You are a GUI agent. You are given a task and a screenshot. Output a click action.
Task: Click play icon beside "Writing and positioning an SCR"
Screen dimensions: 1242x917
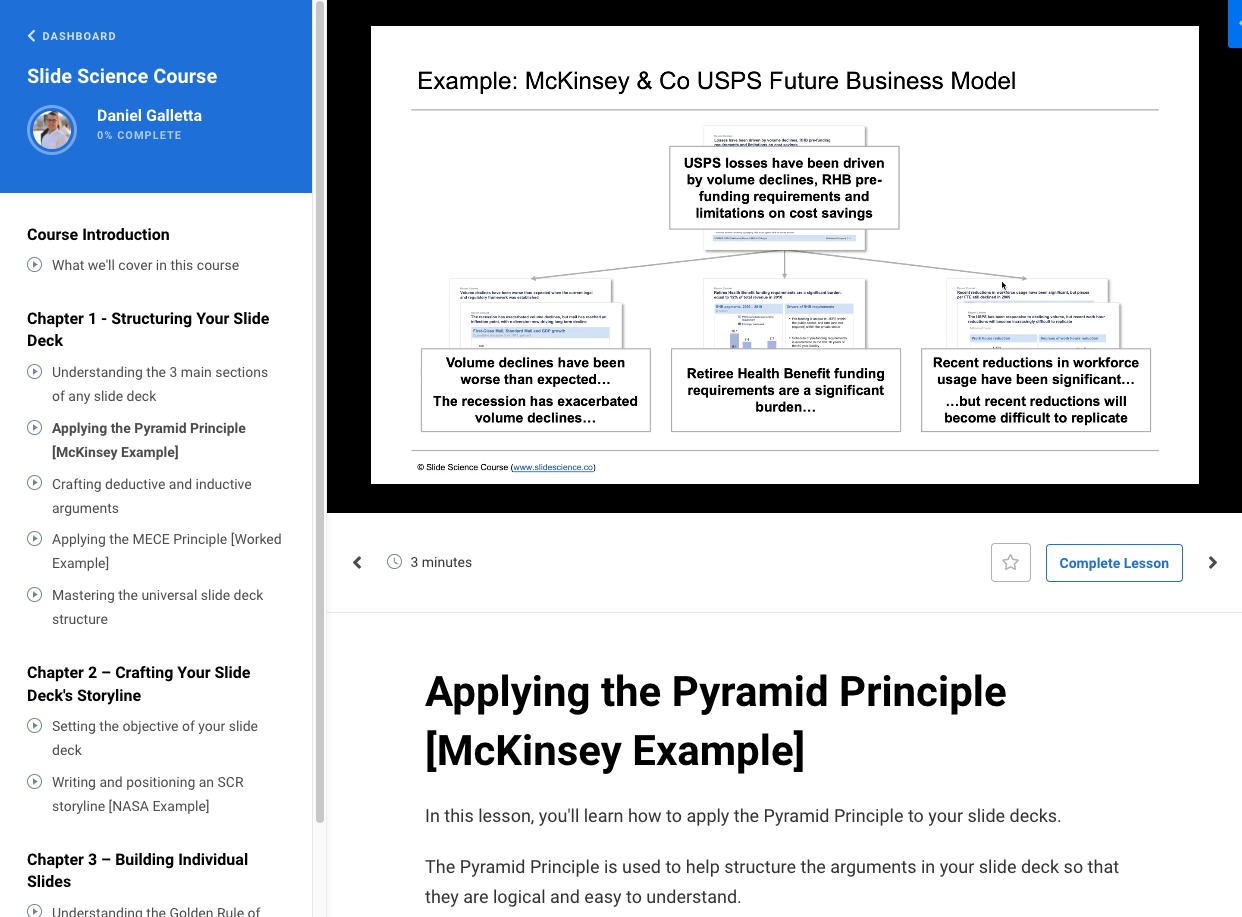35,782
